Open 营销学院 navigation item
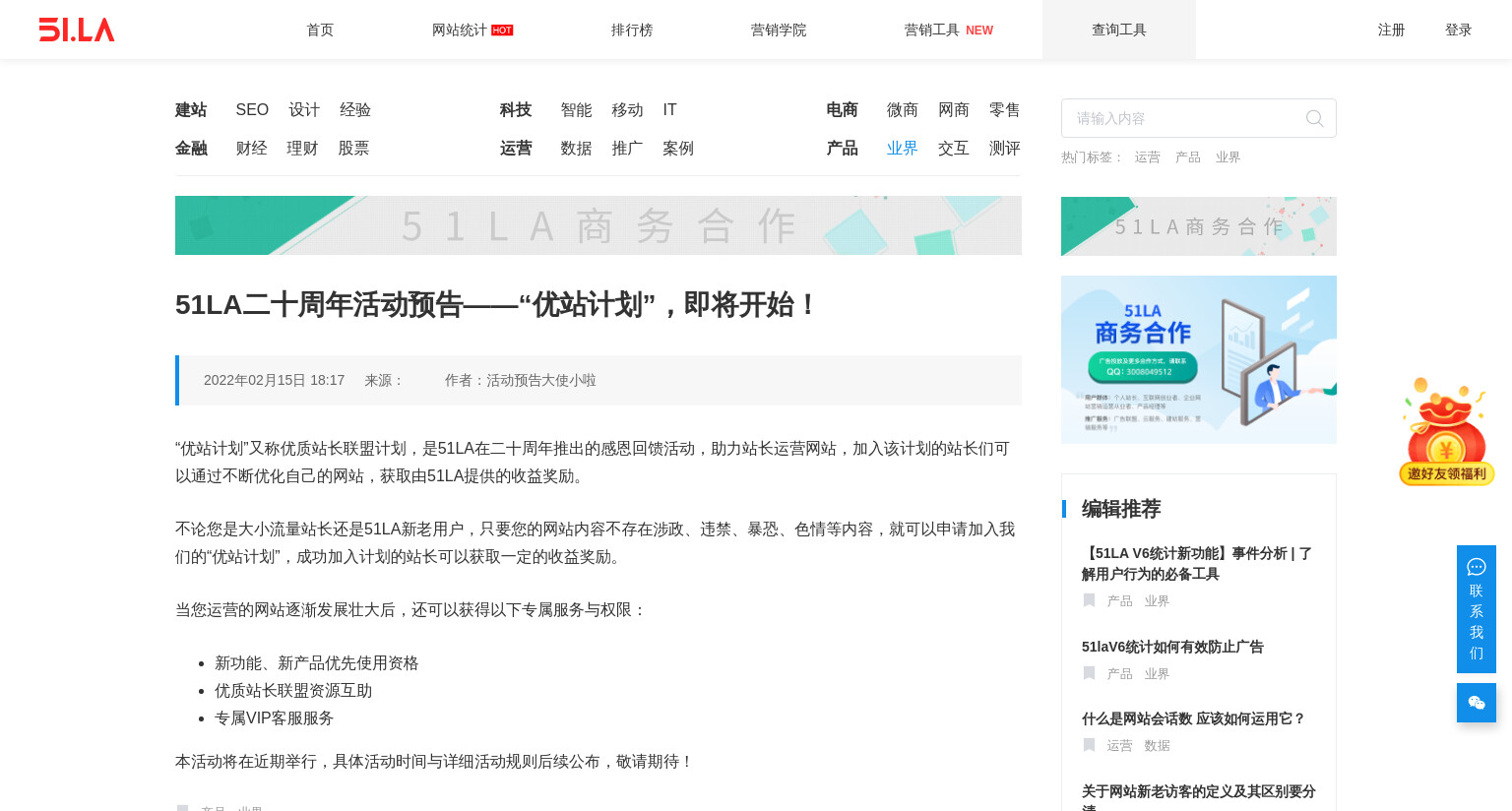 [x=779, y=30]
